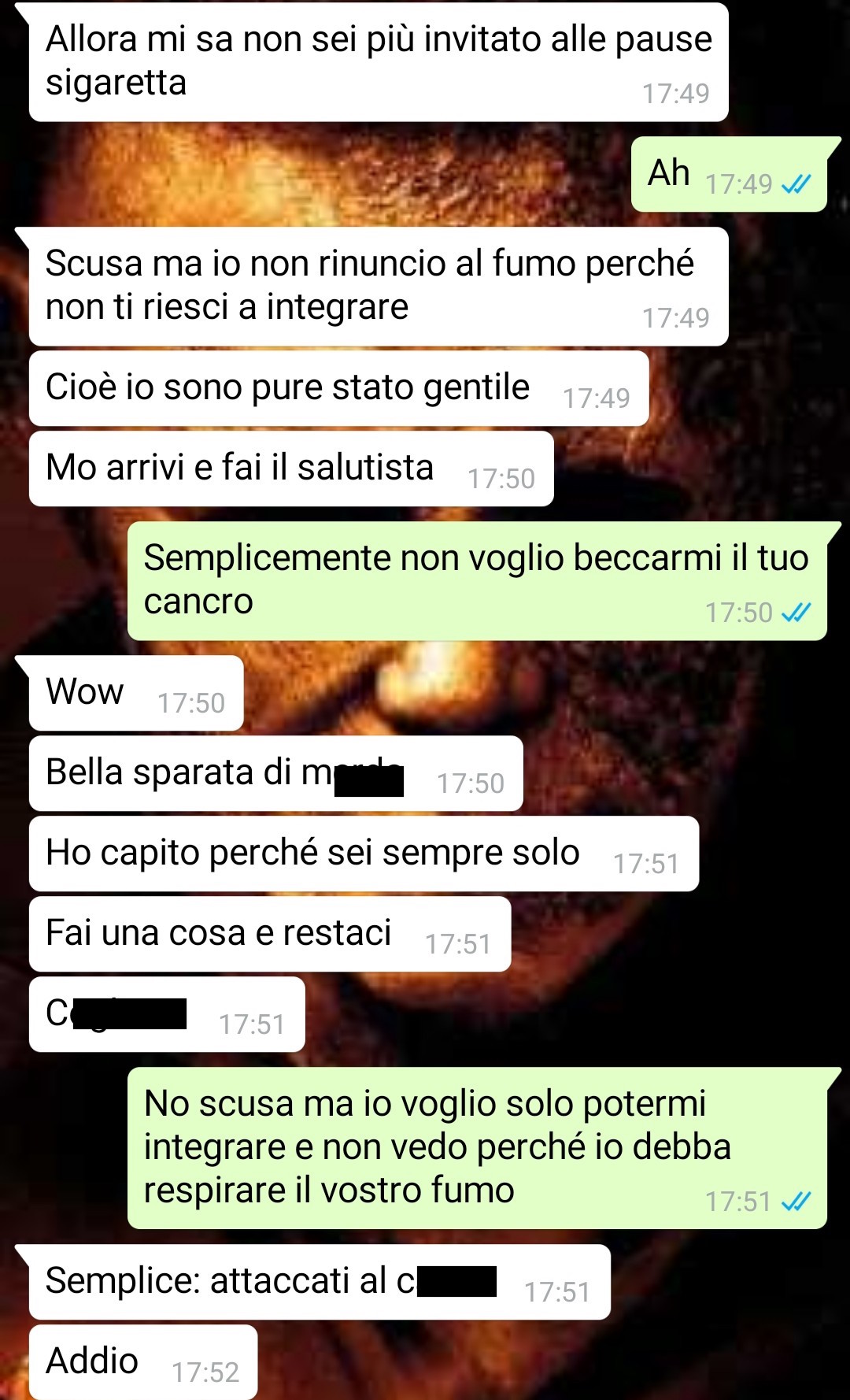Tap the 'Semplice: attaccati al' message

pyautogui.click(x=319, y=1282)
